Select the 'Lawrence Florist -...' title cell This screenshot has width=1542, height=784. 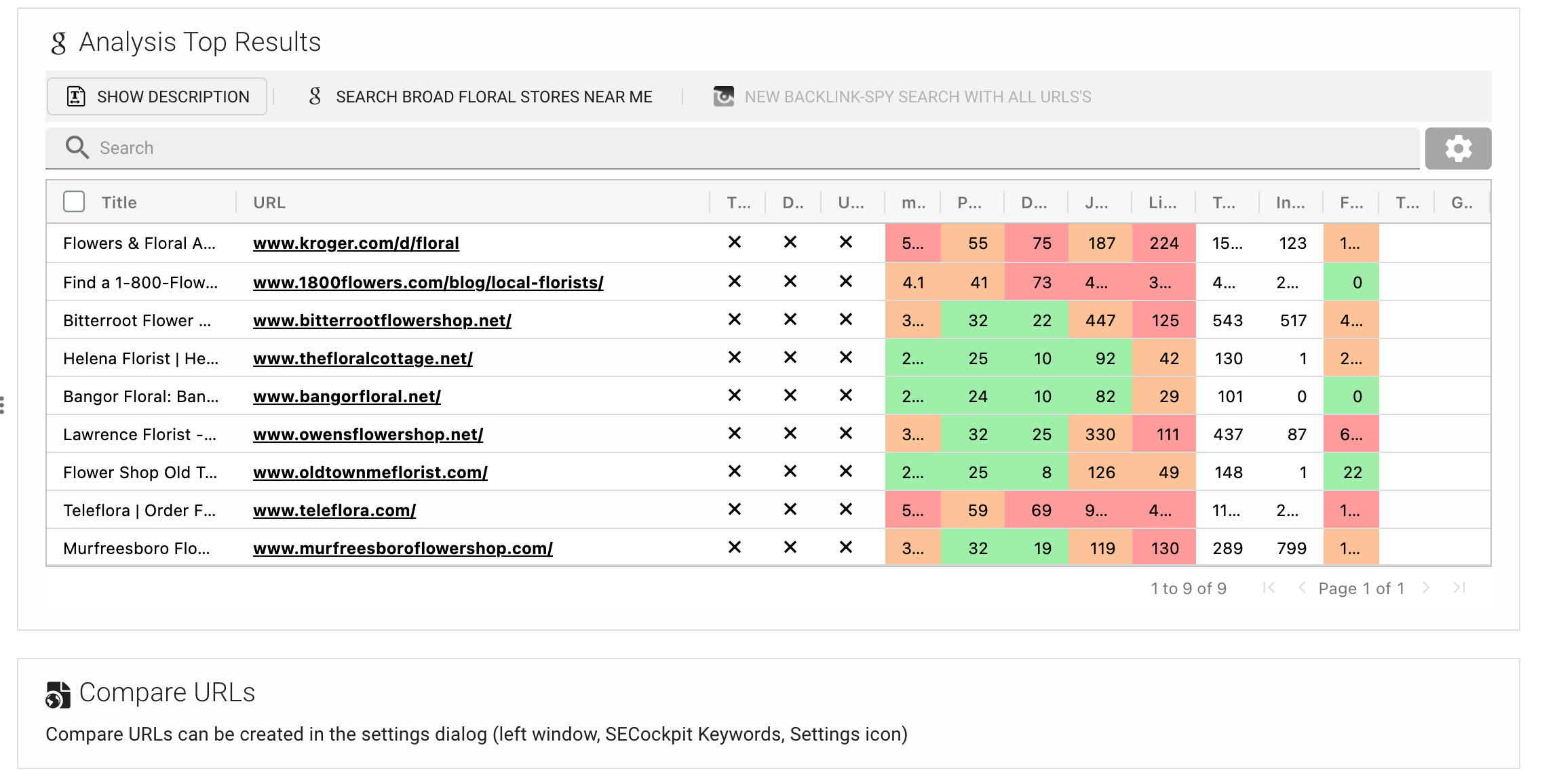(x=140, y=434)
